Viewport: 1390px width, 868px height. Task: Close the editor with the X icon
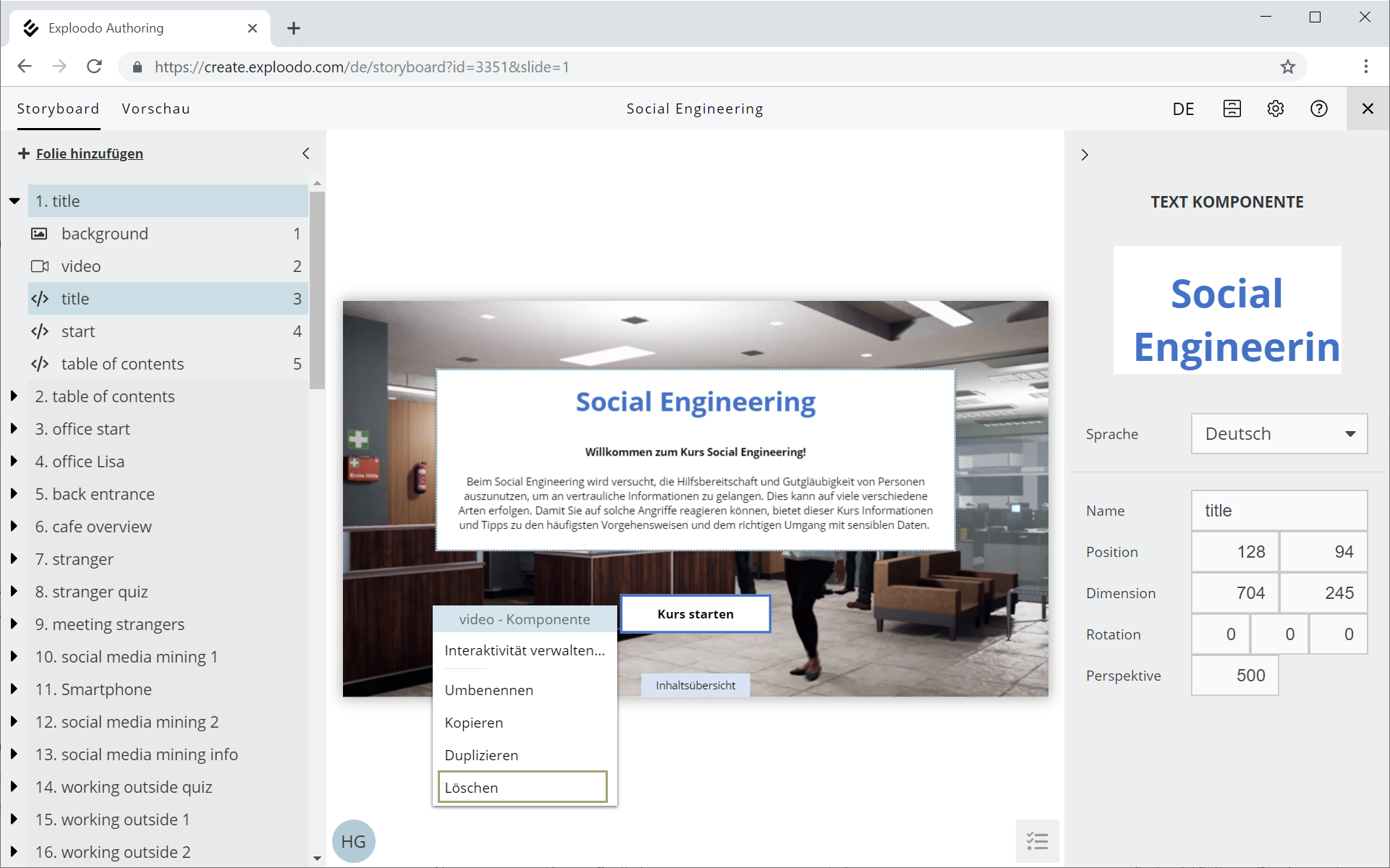(x=1367, y=109)
